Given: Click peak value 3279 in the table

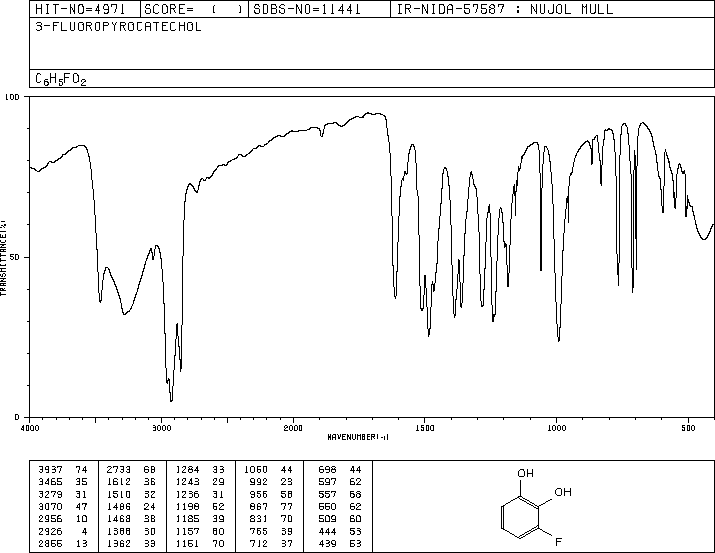Looking at the screenshot, I should 50,494.
